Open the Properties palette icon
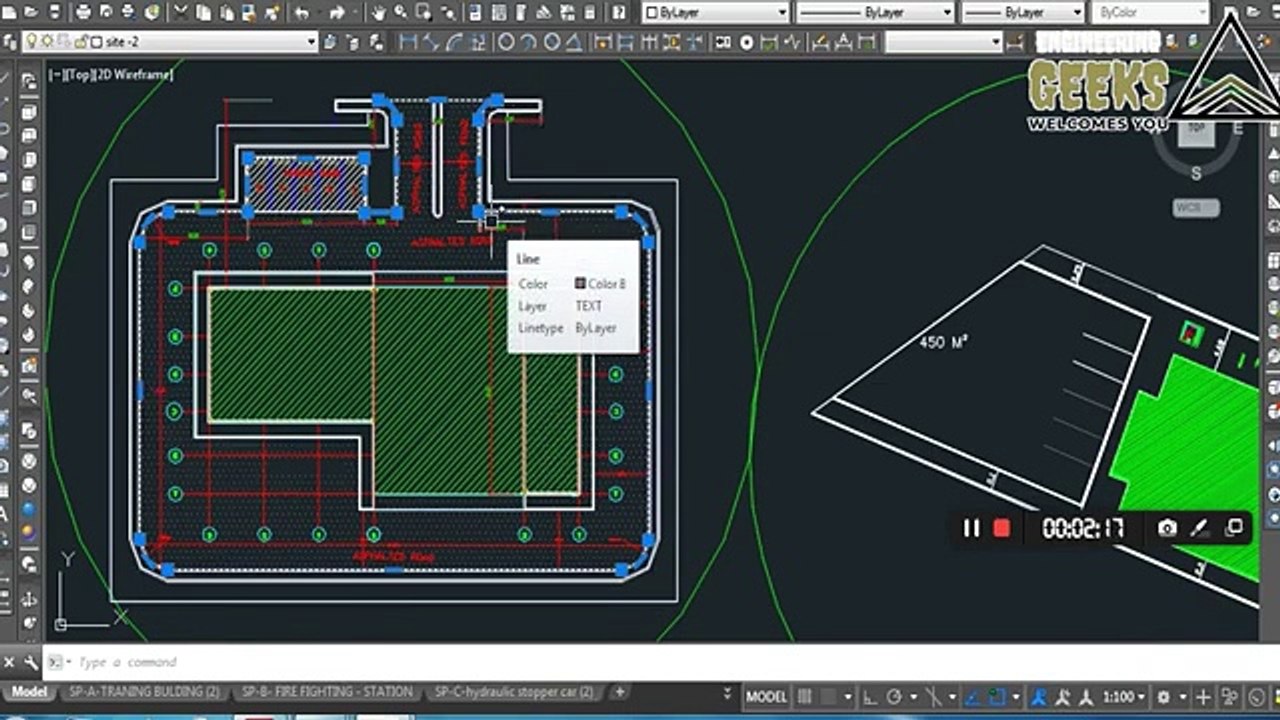Image resolution: width=1280 pixels, height=720 pixels. coord(476,13)
